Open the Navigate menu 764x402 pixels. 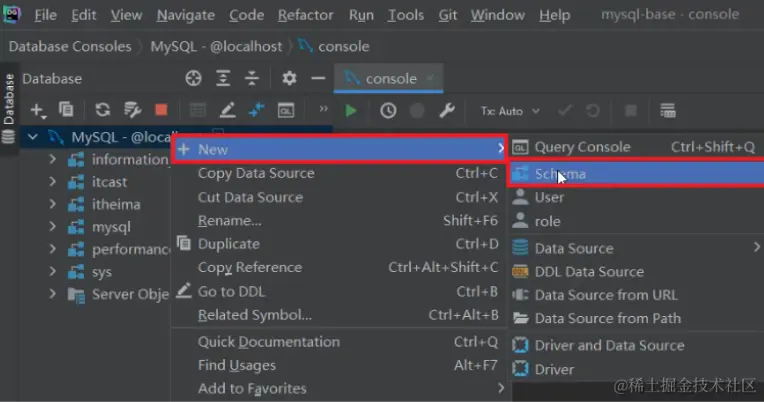[186, 15]
